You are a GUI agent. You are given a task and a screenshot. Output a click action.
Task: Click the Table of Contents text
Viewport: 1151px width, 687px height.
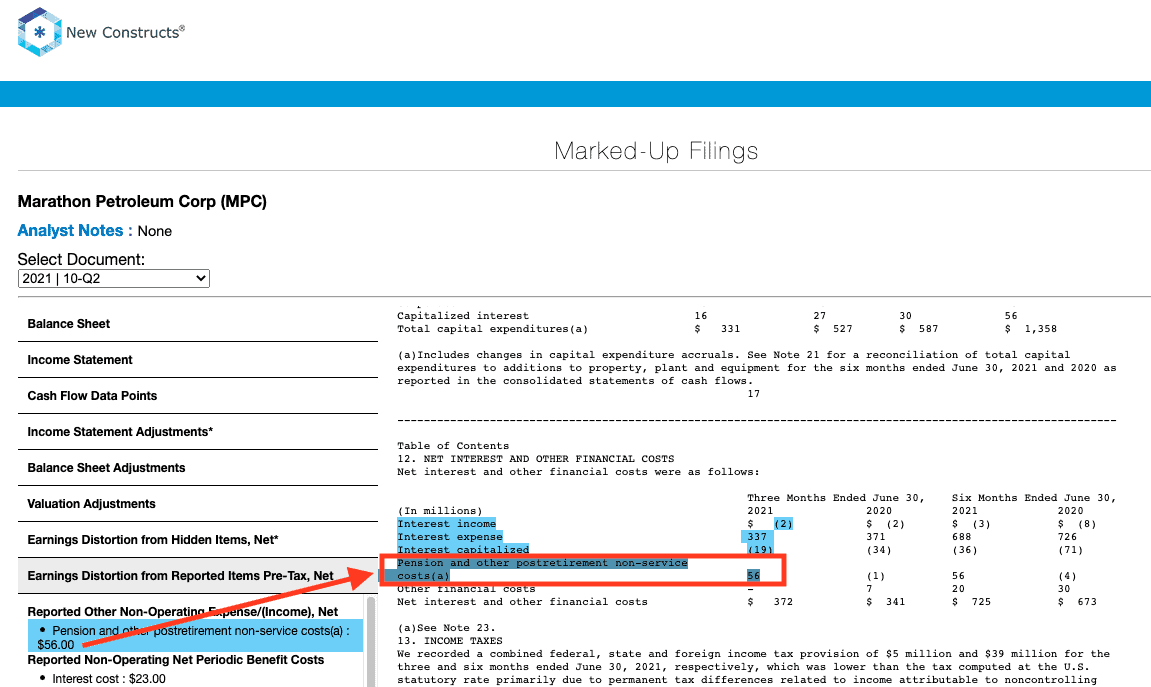(453, 446)
